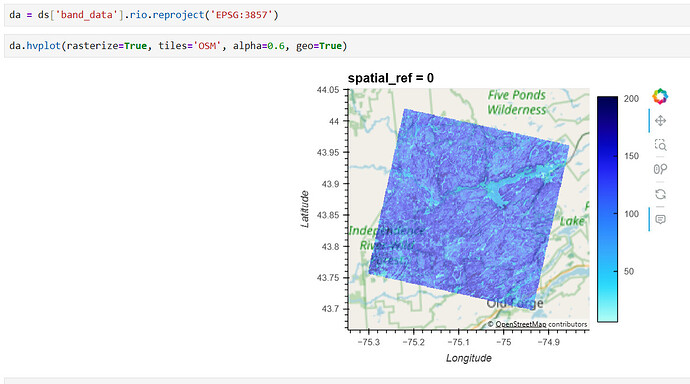
Task: Click the dark top of the colorbar
Action: [607, 101]
